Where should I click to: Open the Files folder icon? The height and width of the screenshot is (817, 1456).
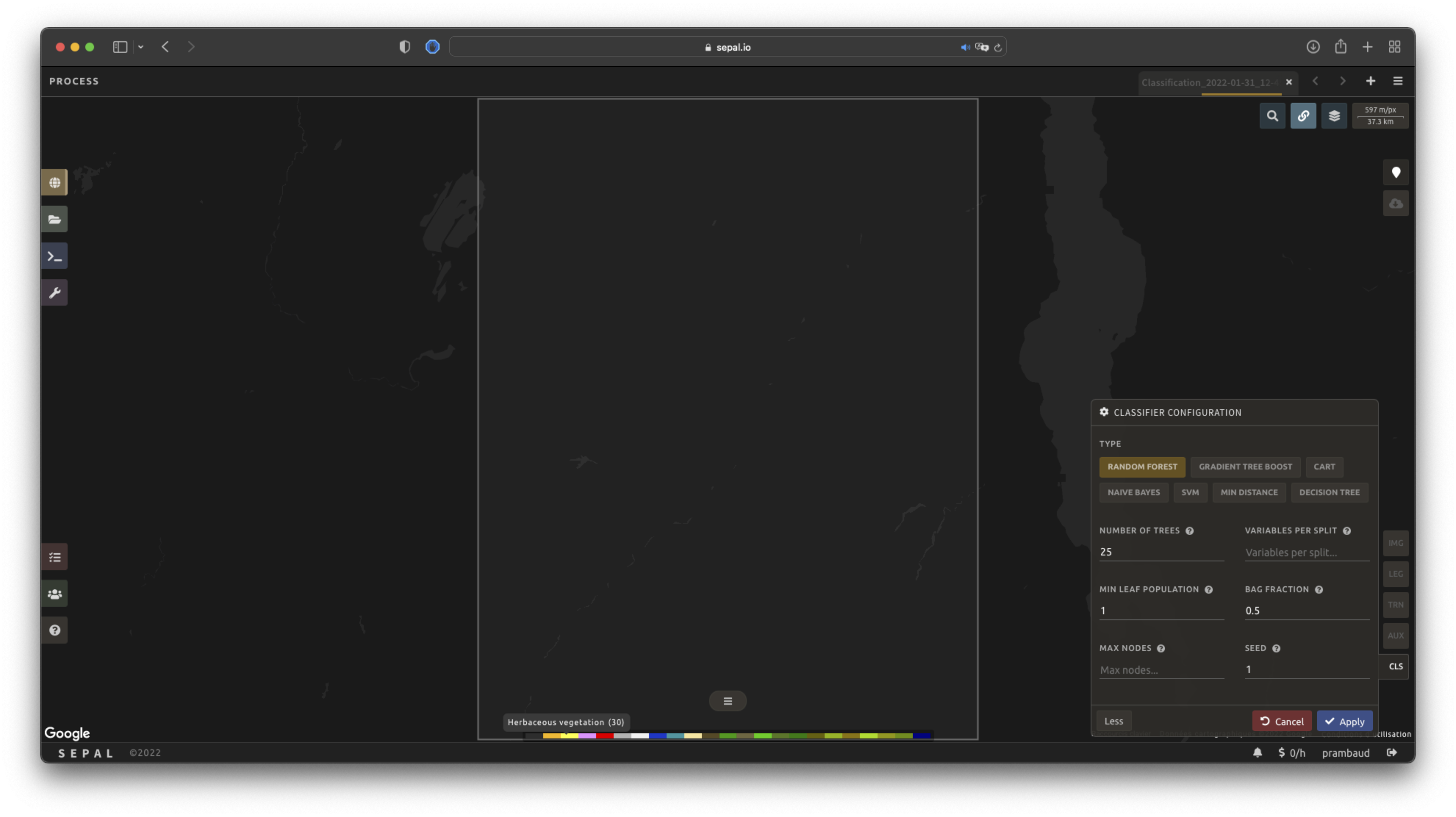tap(55, 219)
